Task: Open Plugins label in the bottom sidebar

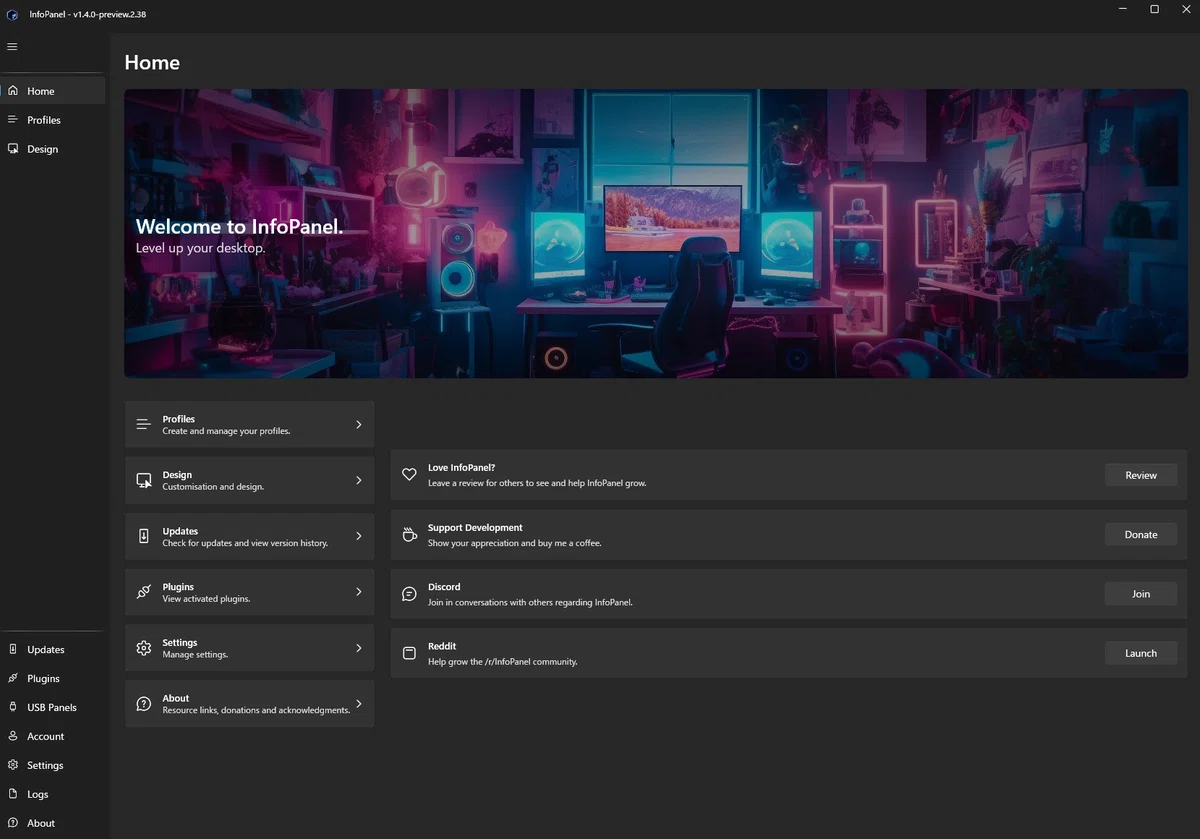Action: coord(43,678)
